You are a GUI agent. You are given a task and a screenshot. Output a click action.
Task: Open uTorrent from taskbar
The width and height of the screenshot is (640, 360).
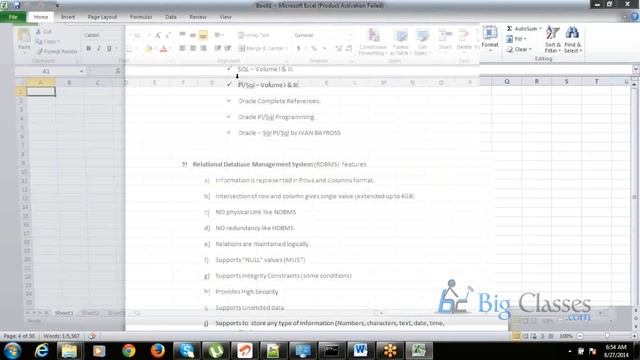pyautogui.click(x=216, y=351)
